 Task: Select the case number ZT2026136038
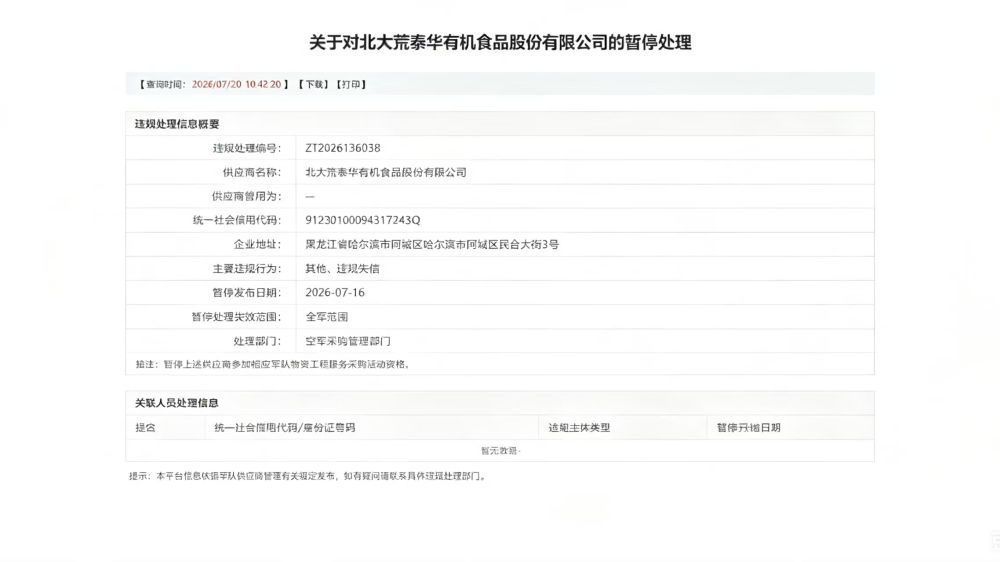(342, 148)
